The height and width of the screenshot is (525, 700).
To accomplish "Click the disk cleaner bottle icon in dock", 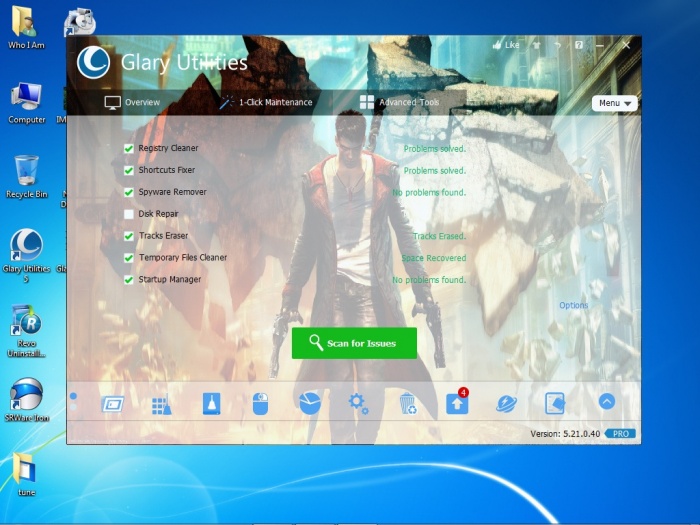I will coord(210,404).
